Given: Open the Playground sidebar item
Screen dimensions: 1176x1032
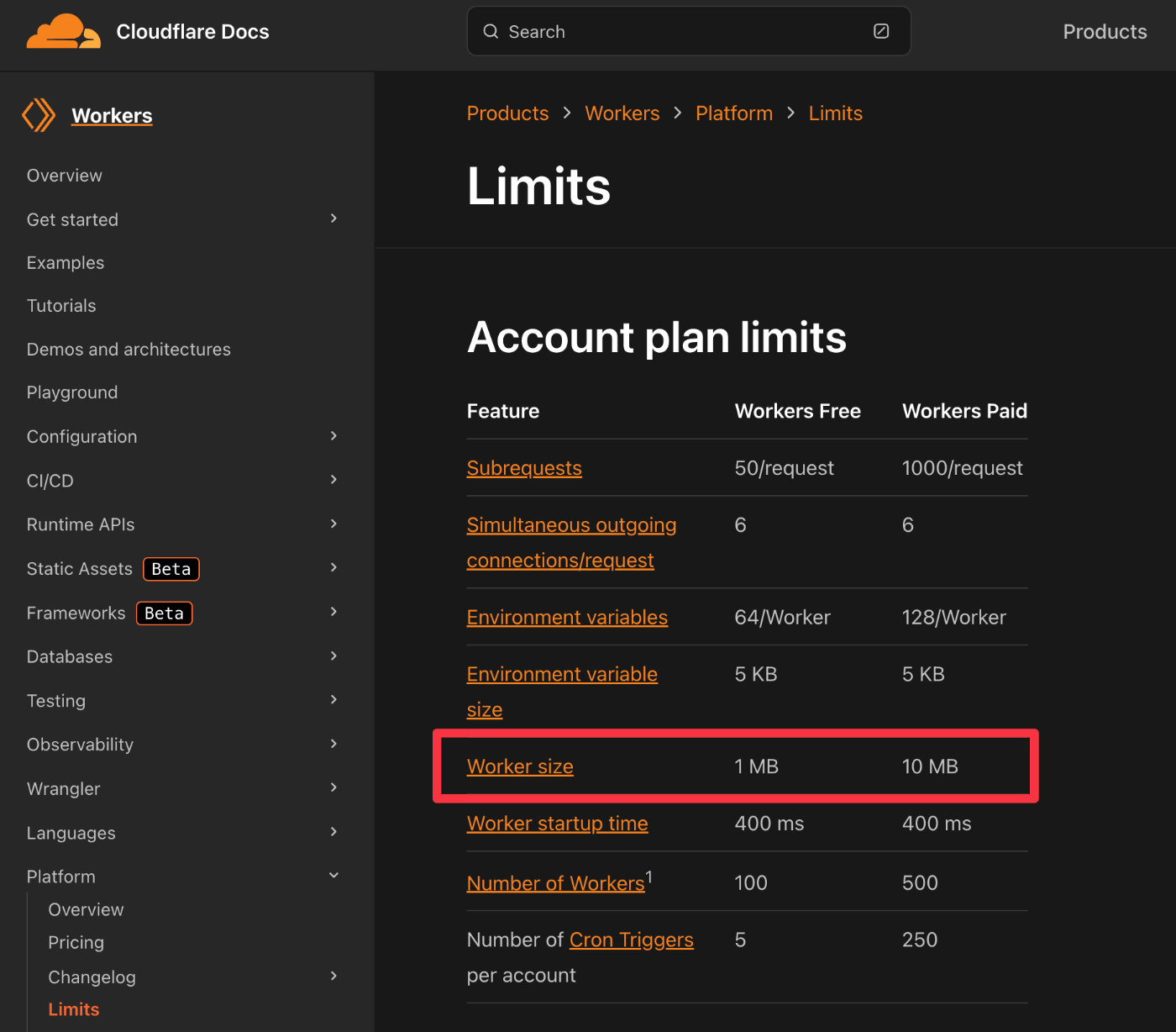Looking at the screenshot, I should click(72, 392).
